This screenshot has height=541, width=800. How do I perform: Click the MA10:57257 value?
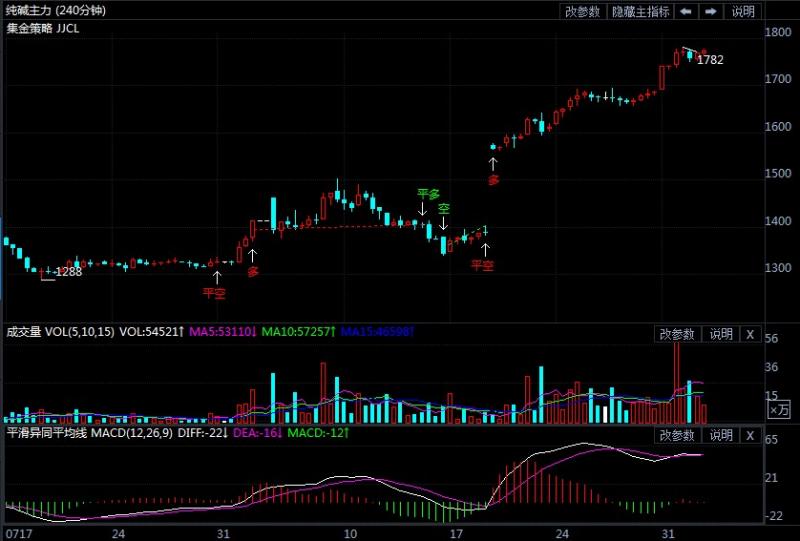pos(298,332)
